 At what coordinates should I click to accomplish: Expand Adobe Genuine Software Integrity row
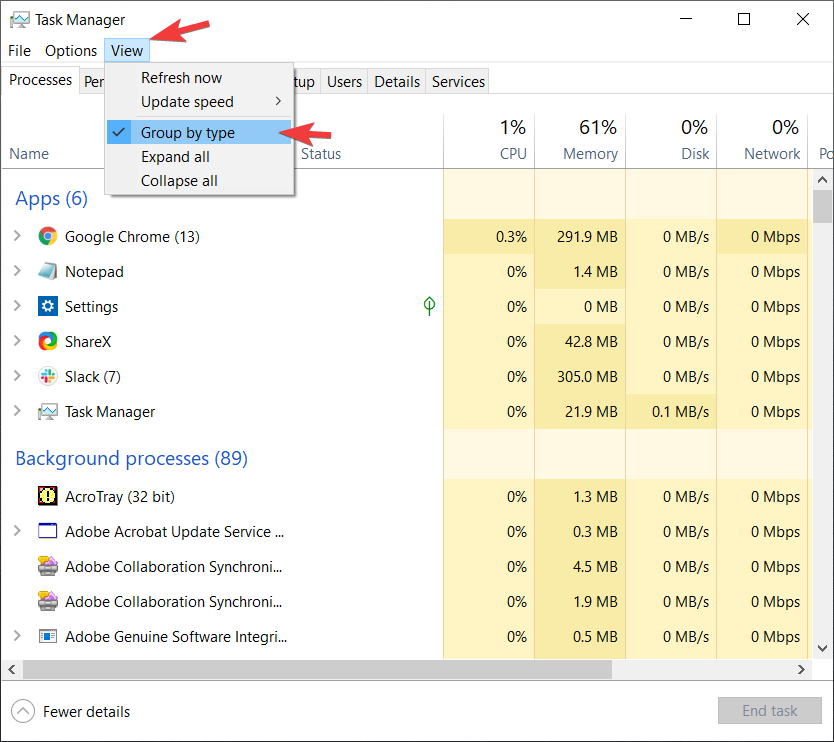coord(17,636)
